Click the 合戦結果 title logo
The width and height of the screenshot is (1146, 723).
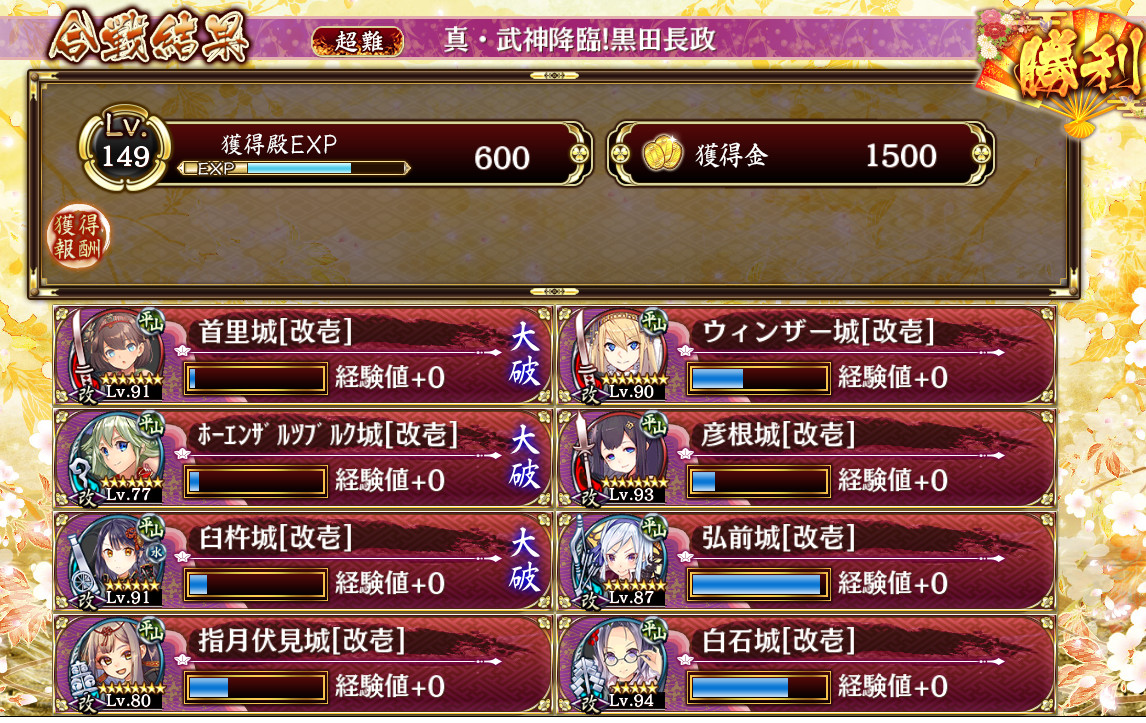coord(149,37)
